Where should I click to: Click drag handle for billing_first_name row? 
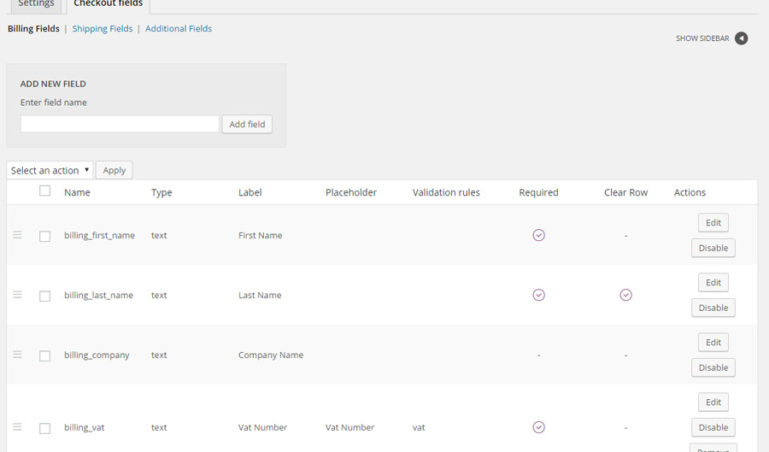pos(17,235)
